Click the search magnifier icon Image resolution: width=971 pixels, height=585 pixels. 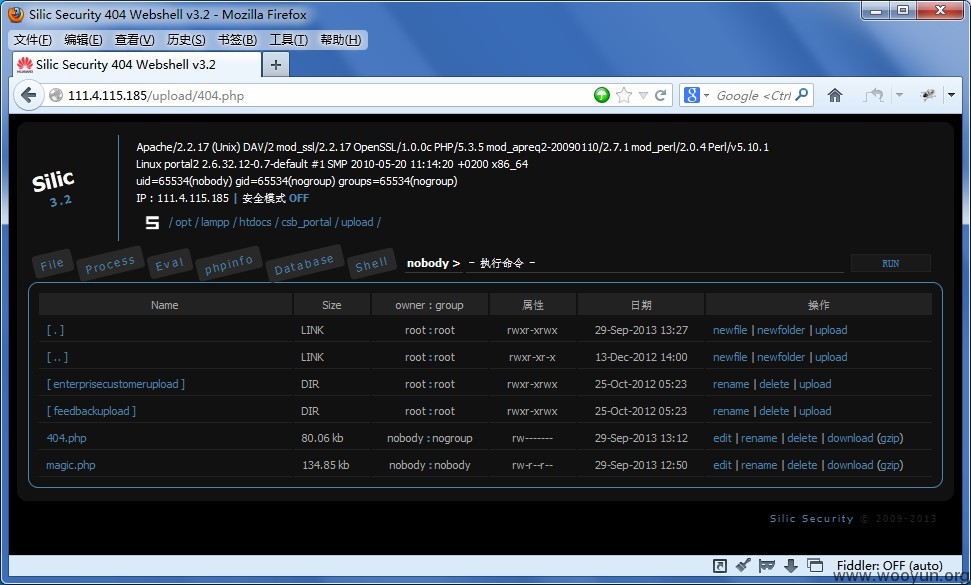802,95
